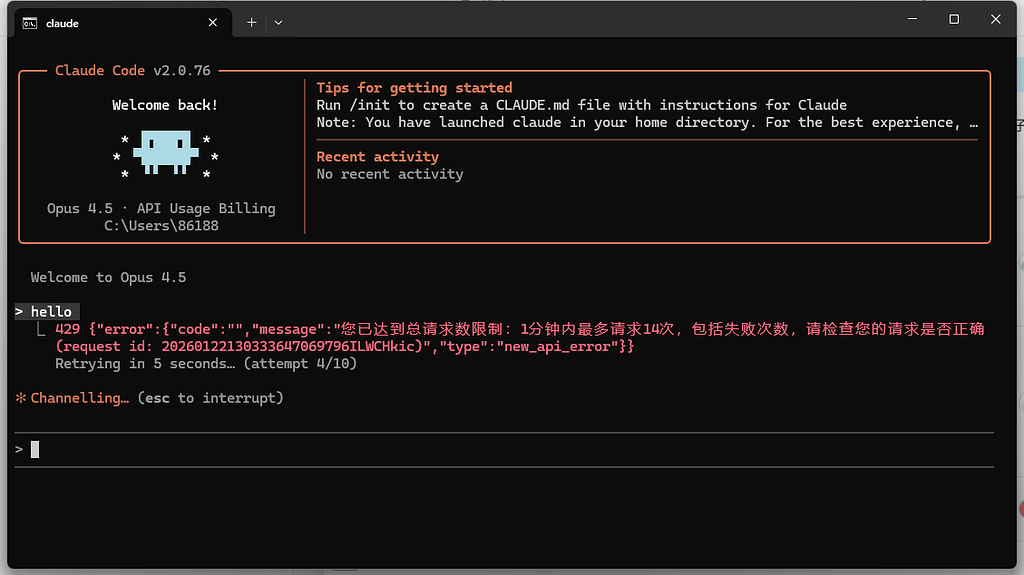Screen dimensions: 1024x575
Task: Minimize the terminal window
Action: [912, 19]
